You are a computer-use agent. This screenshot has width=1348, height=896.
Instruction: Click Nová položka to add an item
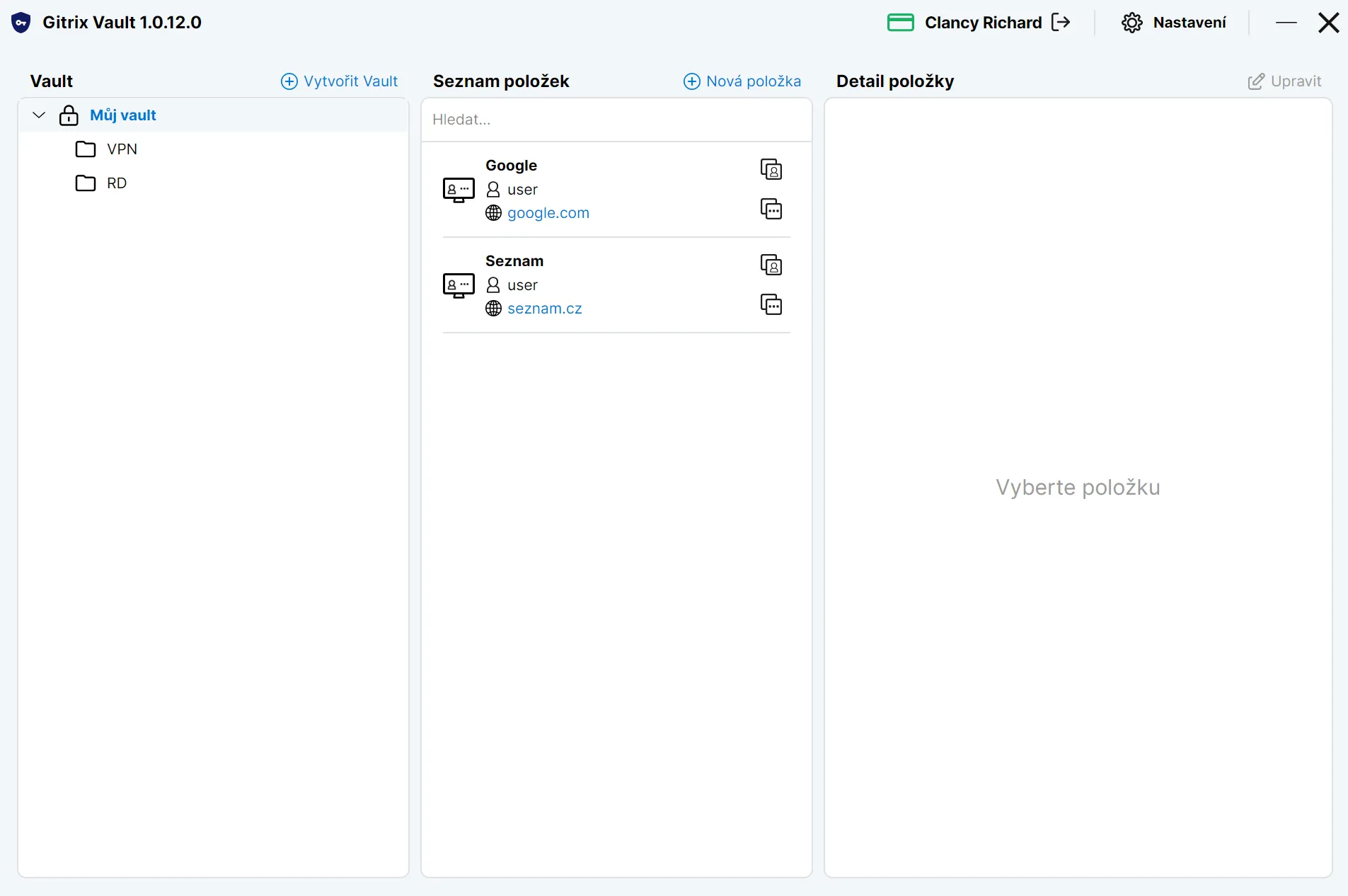(742, 81)
